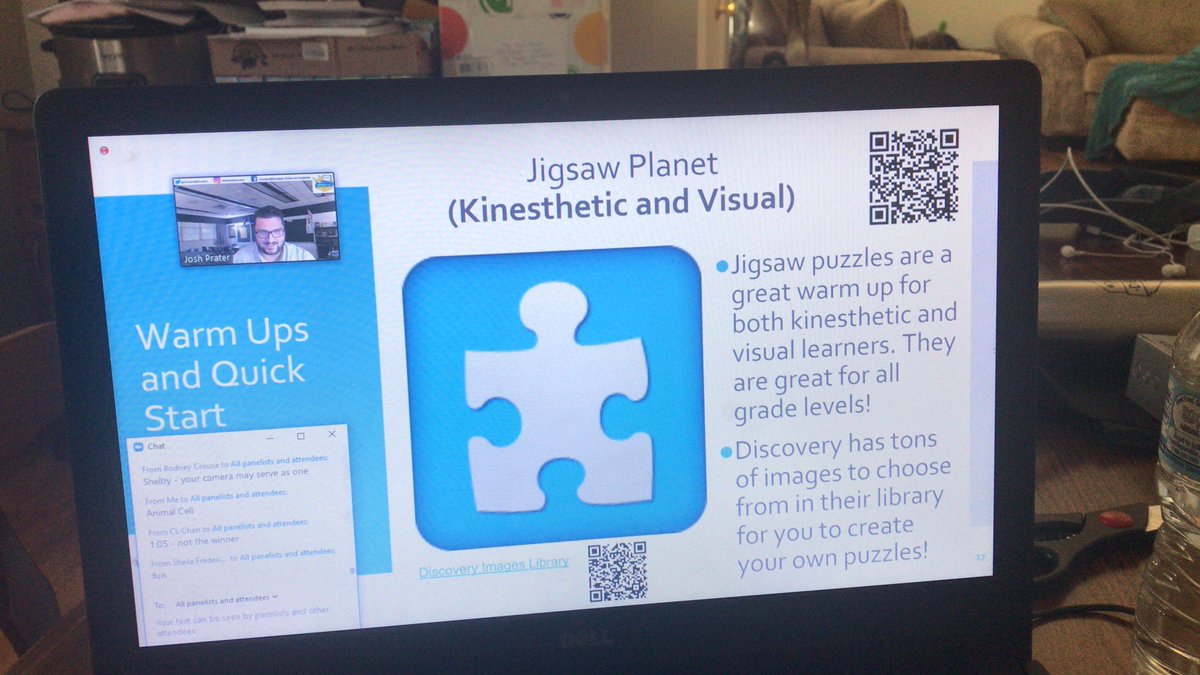Image resolution: width=1200 pixels, height=675 pixels.
Task: Click the 'Josh Prater' name label
Action: tap(207, 258)
